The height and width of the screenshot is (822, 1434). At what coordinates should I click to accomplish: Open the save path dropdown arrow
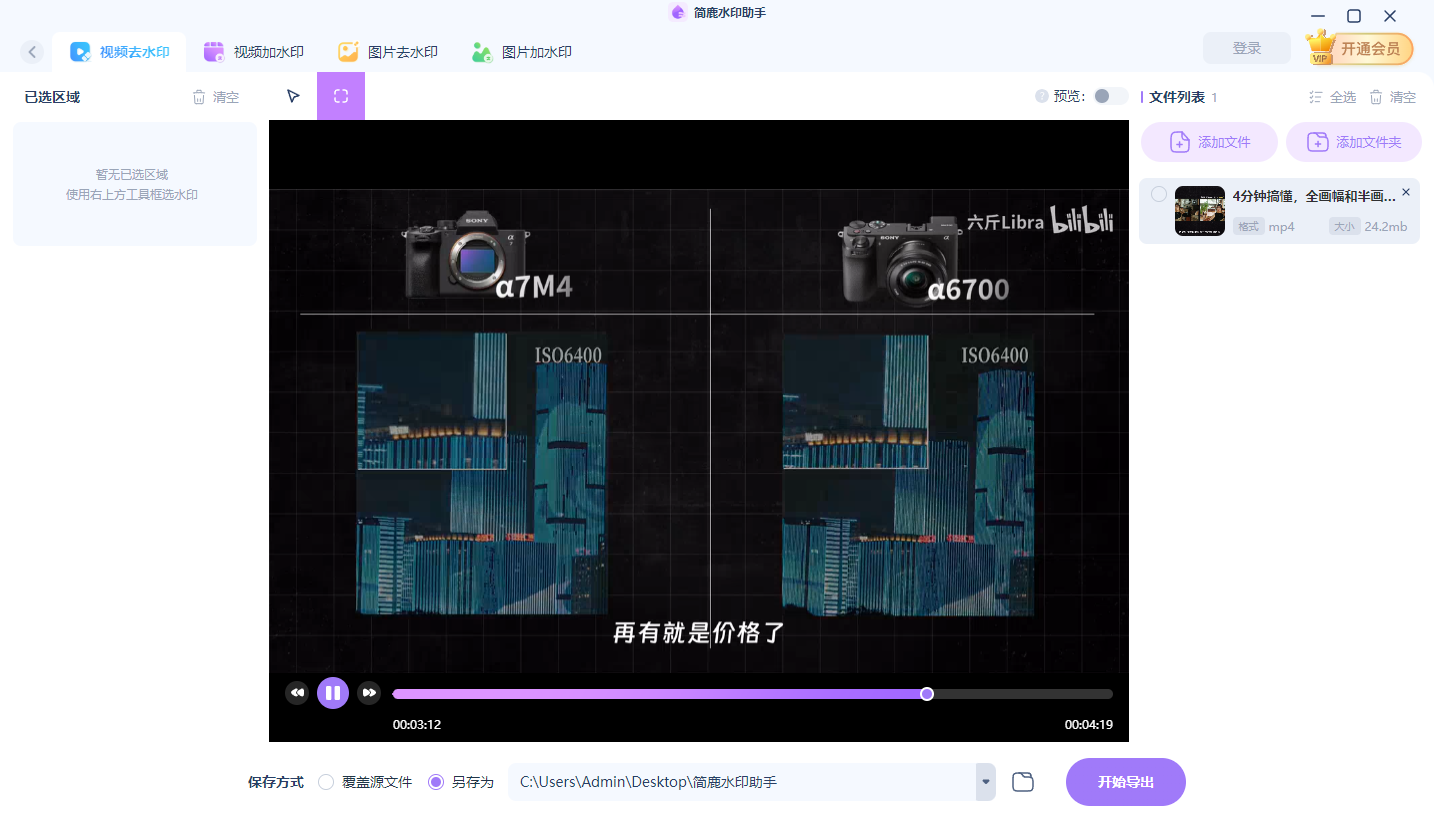pos(986,782)
